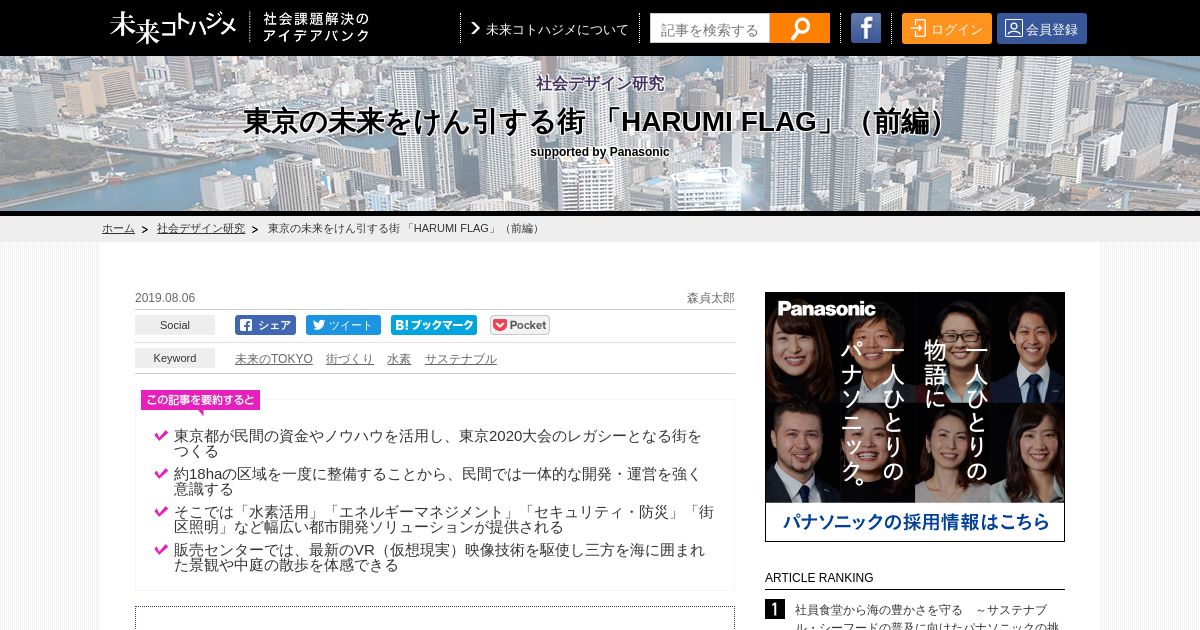The width and height of the screenshot is (1200, 630).
Task: Click the 社会課題解決のアイデアバンク tagline
Action: [x=316, y=27]
